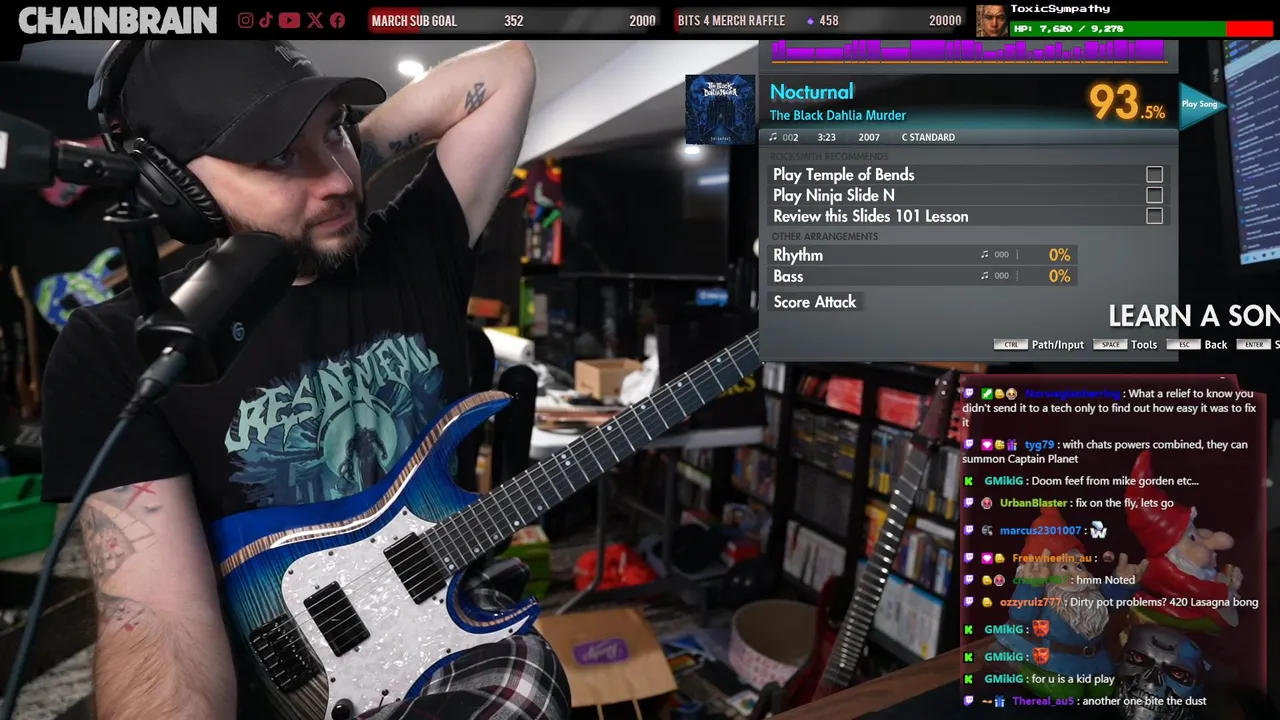Check the Review this Slides 101 Lesson box
Viewport: 1280px width, 720px height.
tap(1154, 216)
